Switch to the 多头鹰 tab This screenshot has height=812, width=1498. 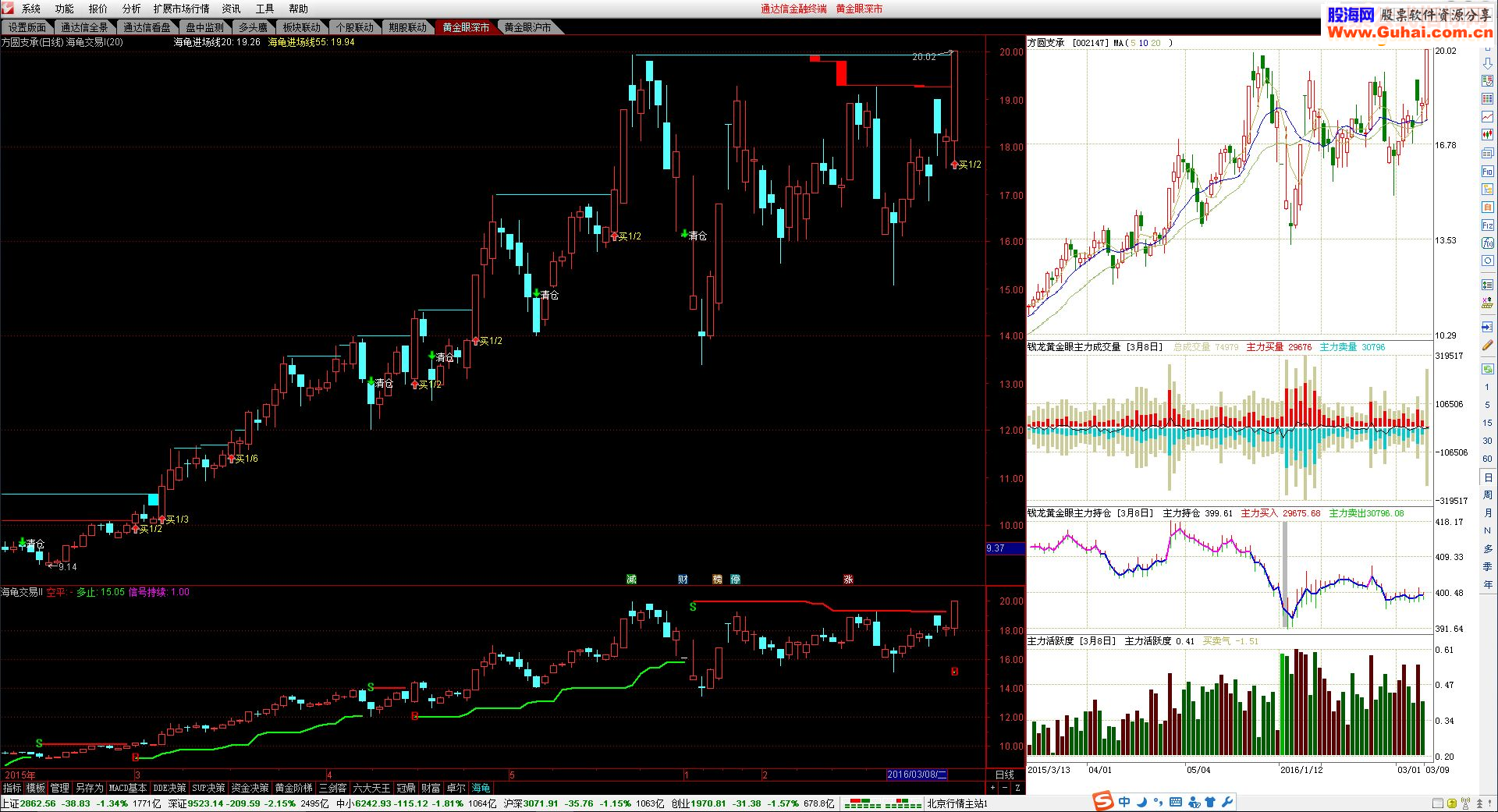[253, 27]
